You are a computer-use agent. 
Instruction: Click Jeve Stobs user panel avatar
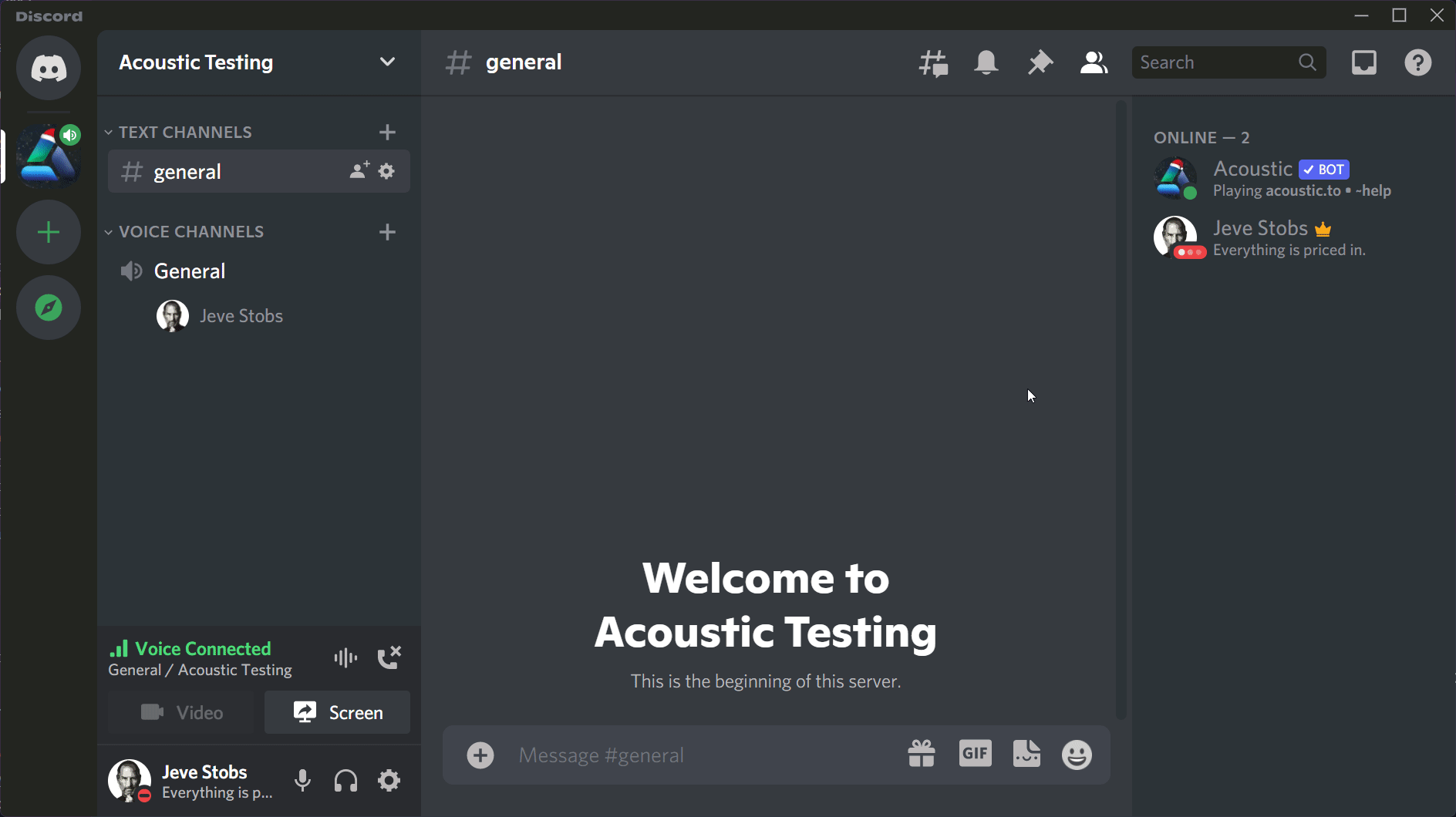click(x=129, y=780)
